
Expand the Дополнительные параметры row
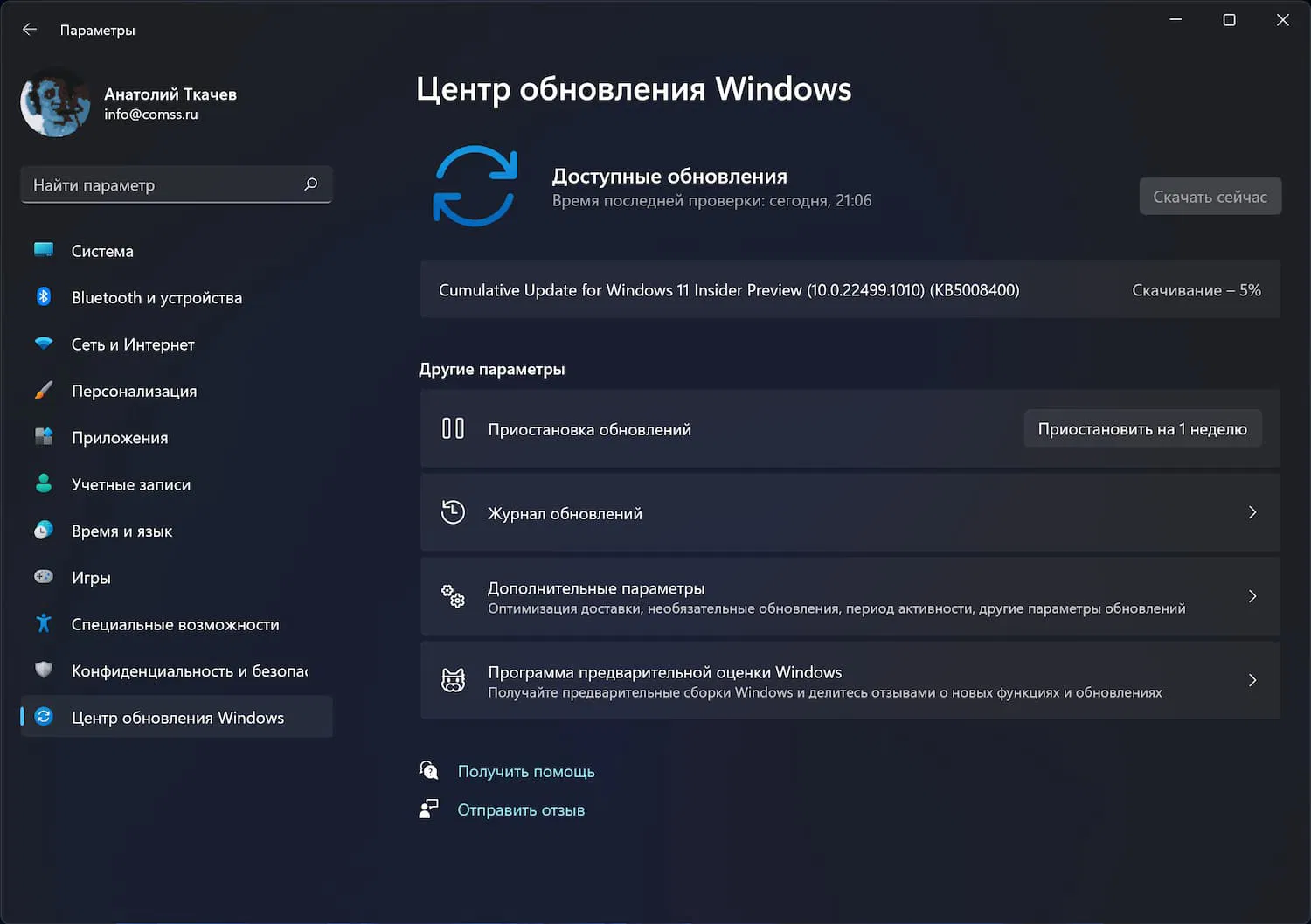[1252, 596]
